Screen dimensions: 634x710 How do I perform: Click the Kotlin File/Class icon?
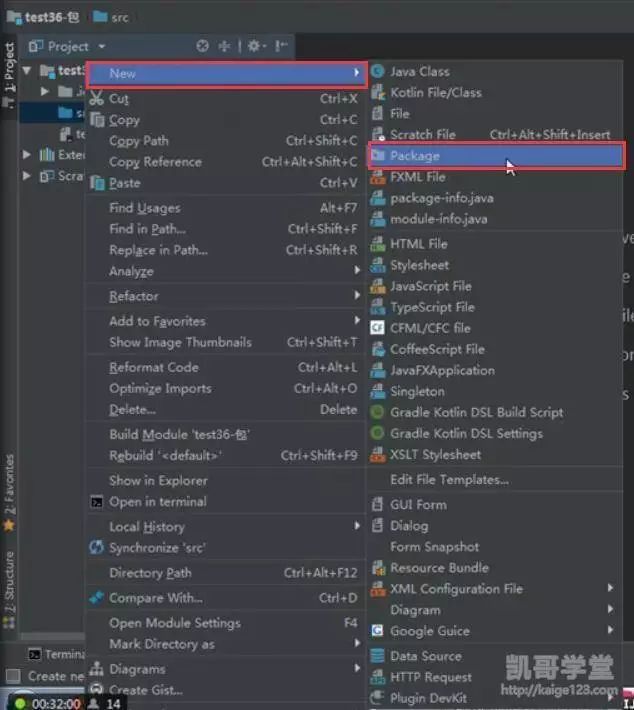tap(377, 92)
